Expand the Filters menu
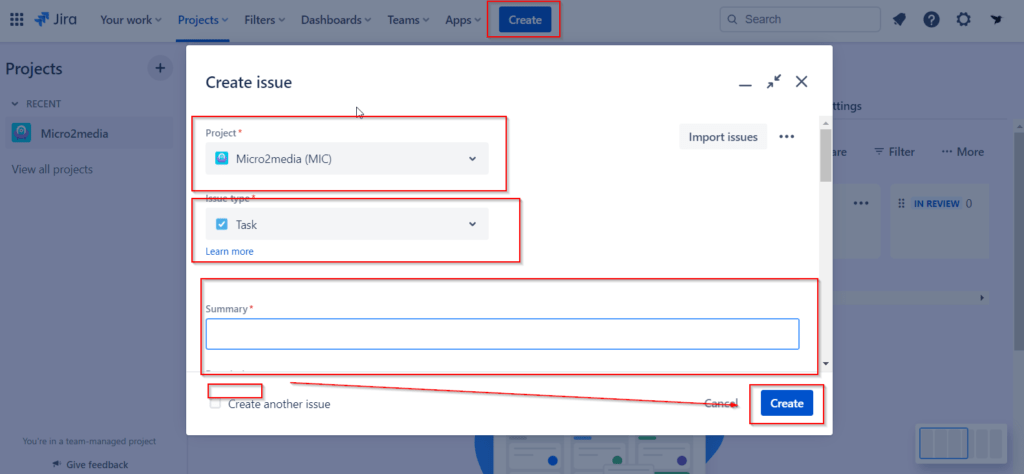This screenshot has height=474, width=1024. pos(264,20)
